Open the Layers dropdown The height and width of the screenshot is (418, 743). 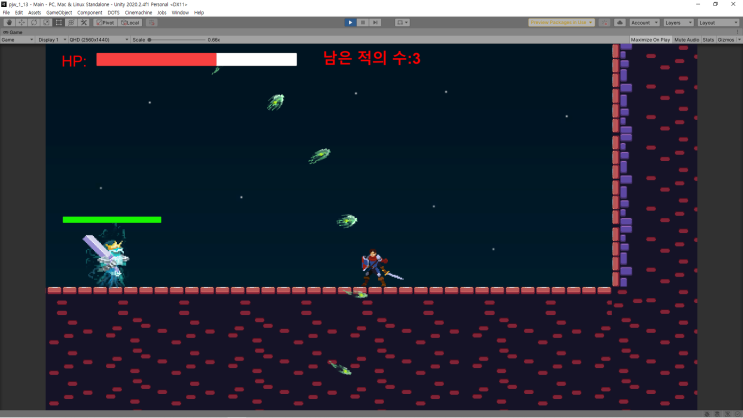679,22
